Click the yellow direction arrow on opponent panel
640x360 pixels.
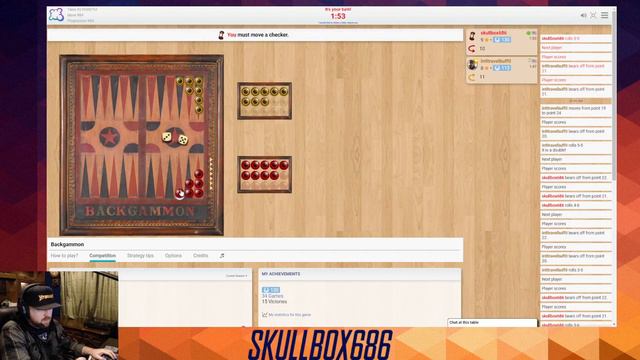coord(472,77)
